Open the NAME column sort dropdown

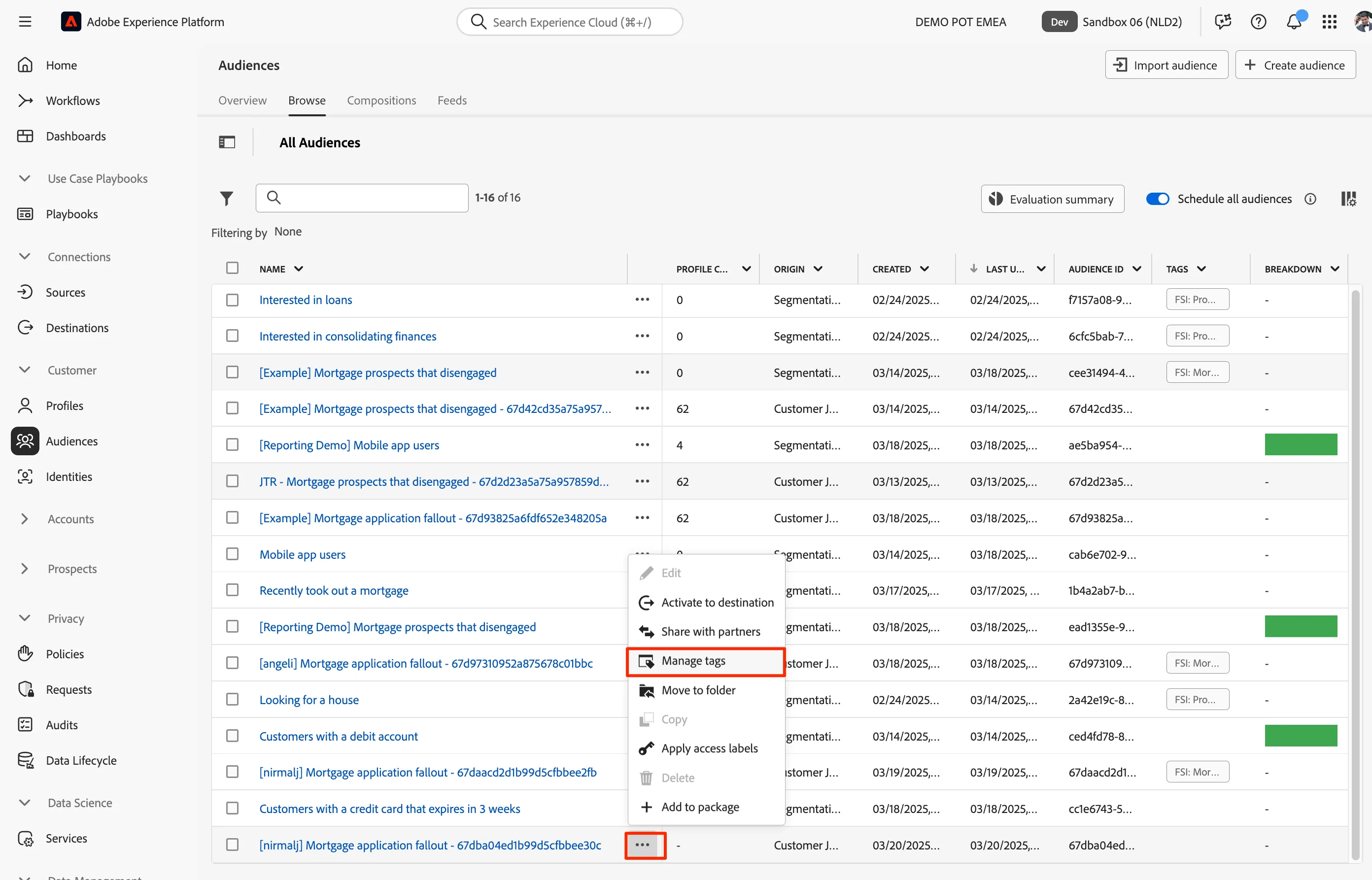click(x=298, y=269)
